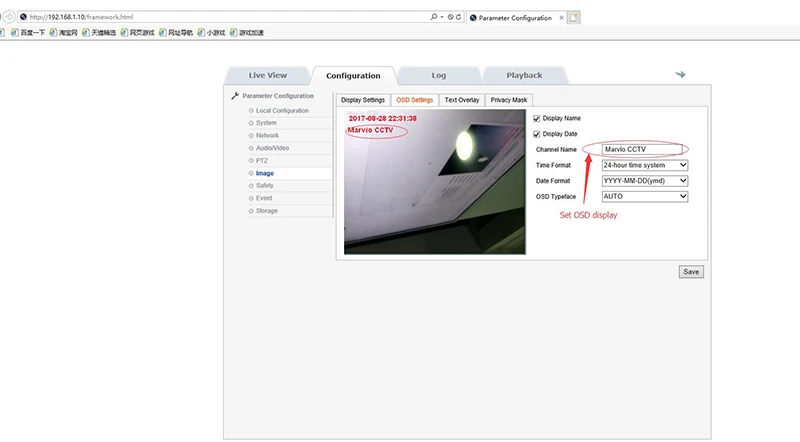Click the Parameter Configuration wrench heading
The height and width of the screenshot is (442, 800).
coord(273,96)
